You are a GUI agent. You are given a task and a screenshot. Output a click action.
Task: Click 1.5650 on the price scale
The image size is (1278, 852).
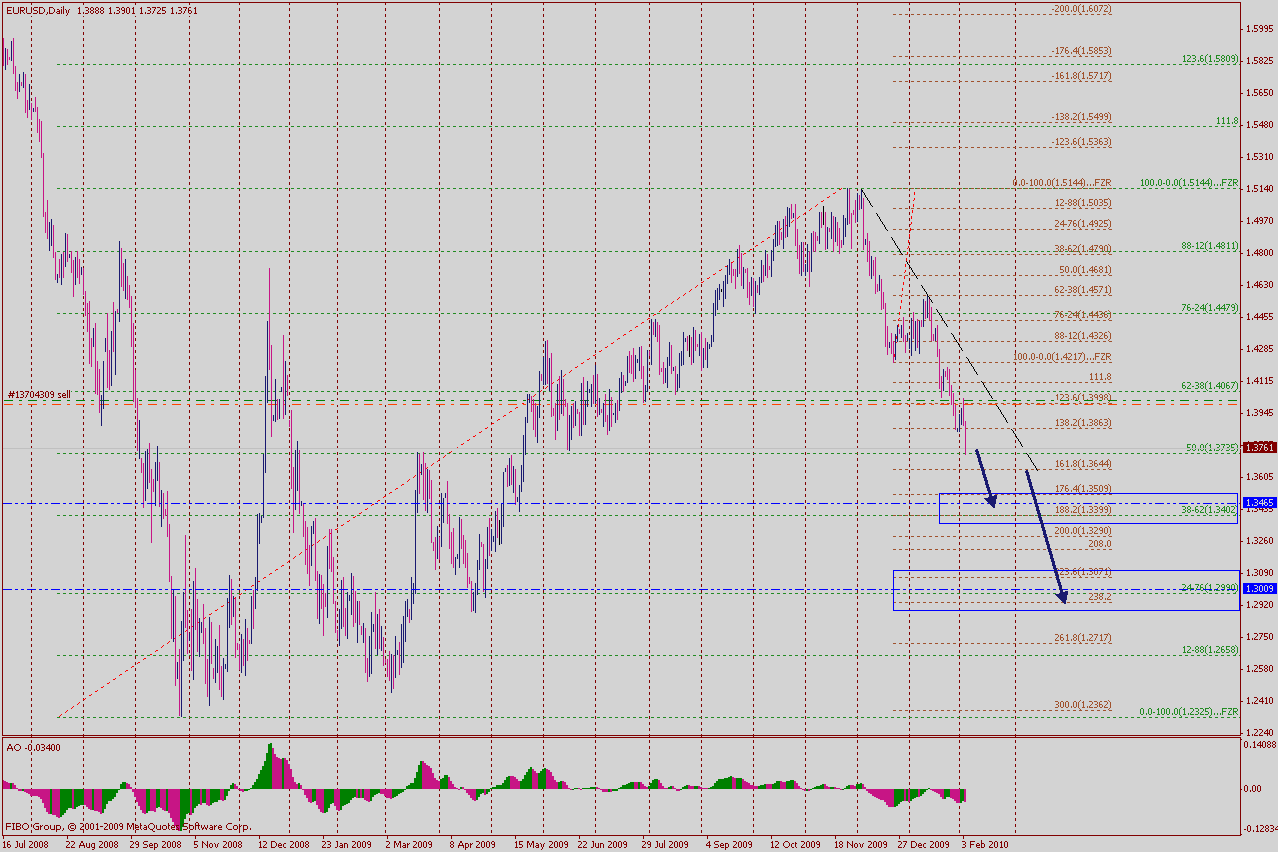[x=1258, y=93]
